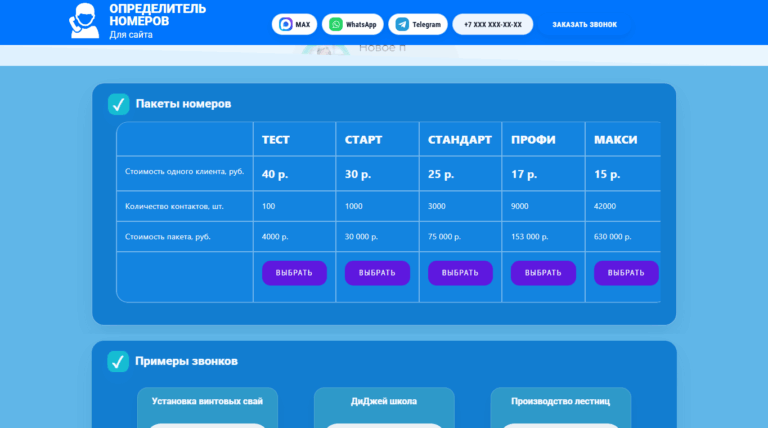768x428 pixels.
Task: Click the ЗАКАЗАТЬ ЗВОНОК button
Action: (x=584, y=24)
